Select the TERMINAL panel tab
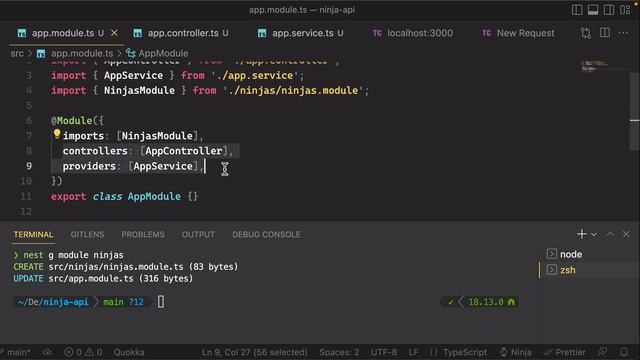The width and height of the screenshot is (640, 360). tap(33, 235)
